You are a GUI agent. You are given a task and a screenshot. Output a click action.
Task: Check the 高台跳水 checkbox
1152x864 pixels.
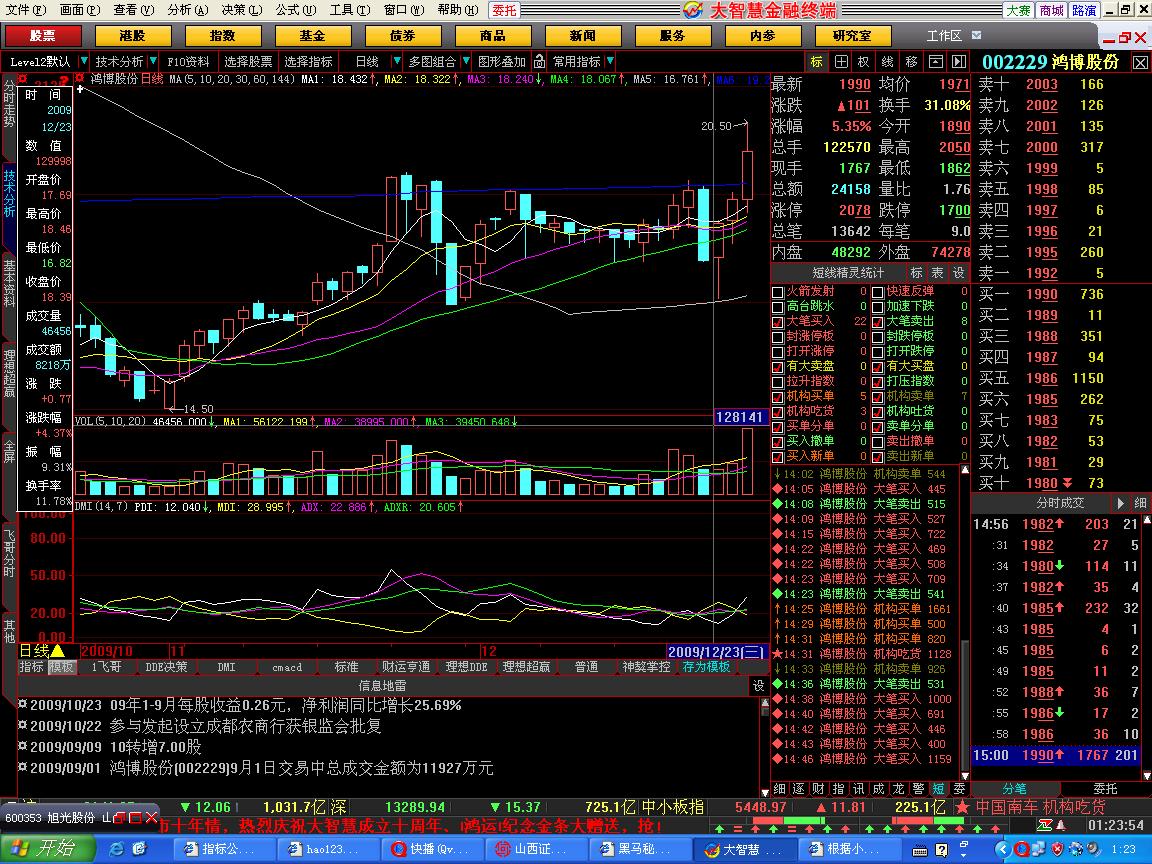(x=777, y=306)
